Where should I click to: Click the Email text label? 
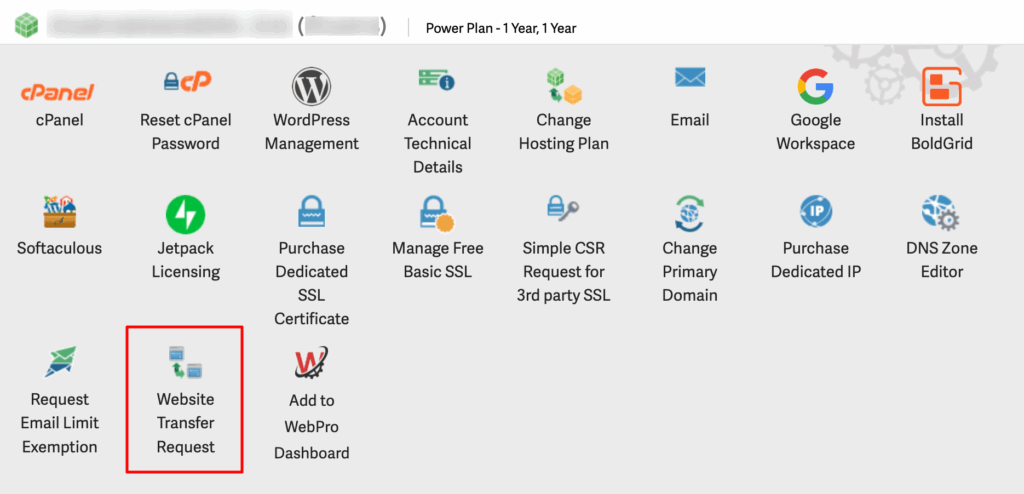pos(690,120)
